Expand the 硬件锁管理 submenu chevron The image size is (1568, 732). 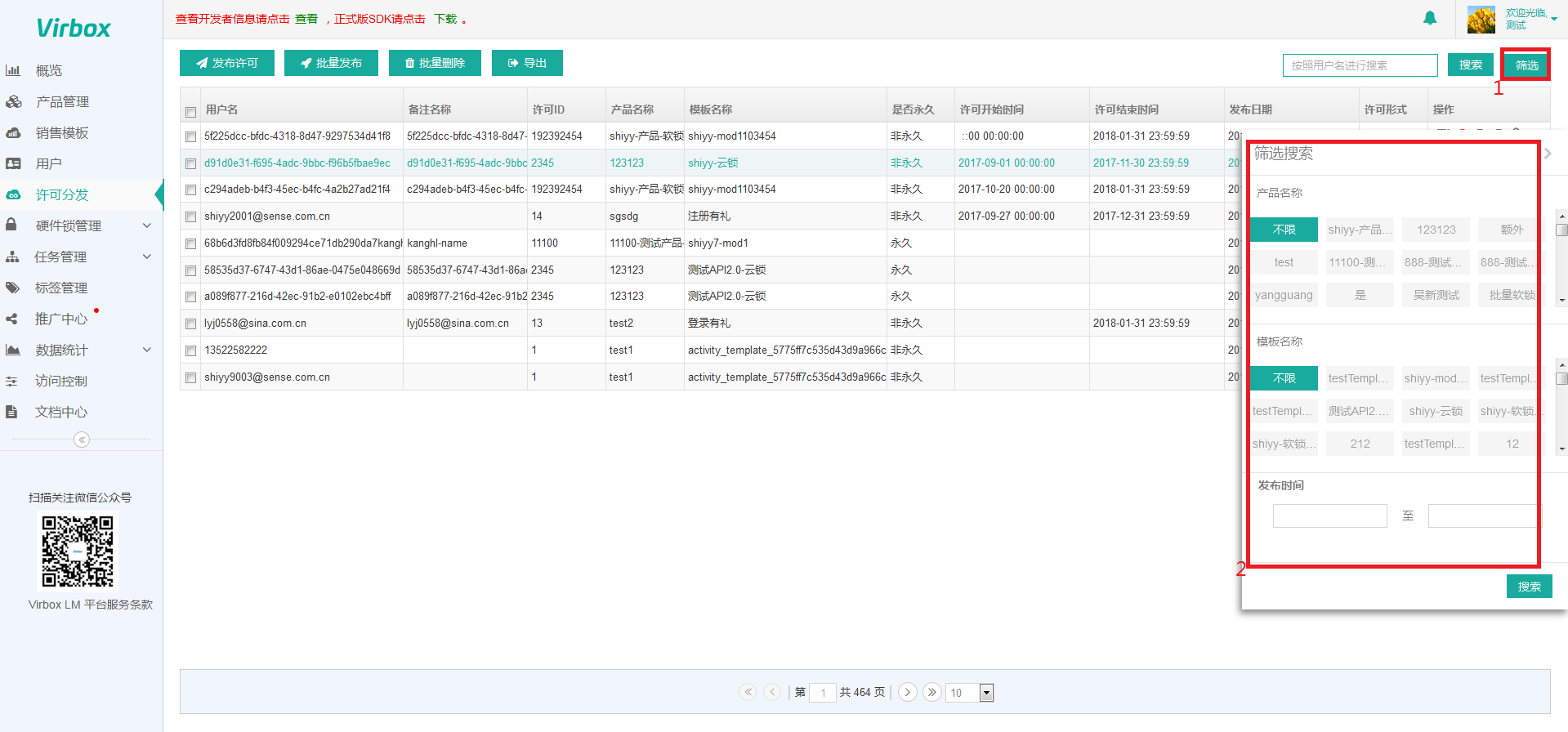(147, 225)
